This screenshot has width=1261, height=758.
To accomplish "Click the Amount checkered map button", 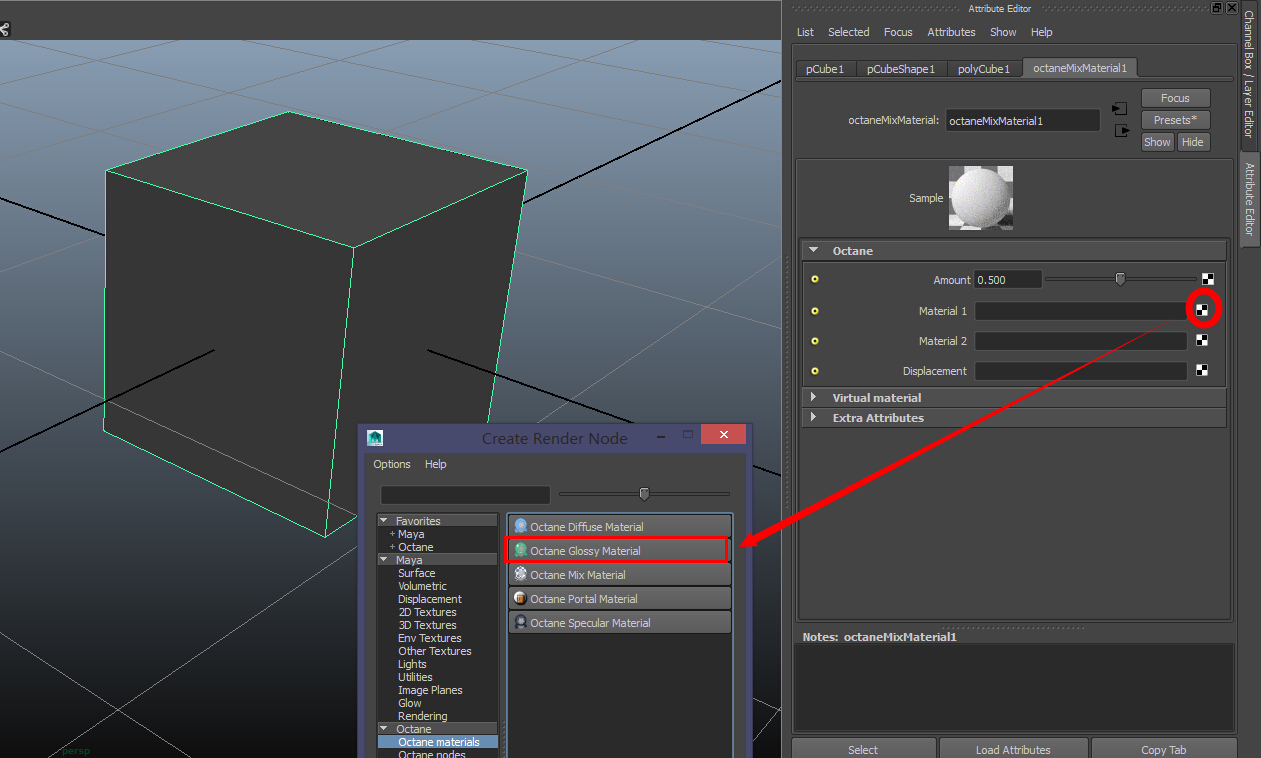I will coord(1207,280).
